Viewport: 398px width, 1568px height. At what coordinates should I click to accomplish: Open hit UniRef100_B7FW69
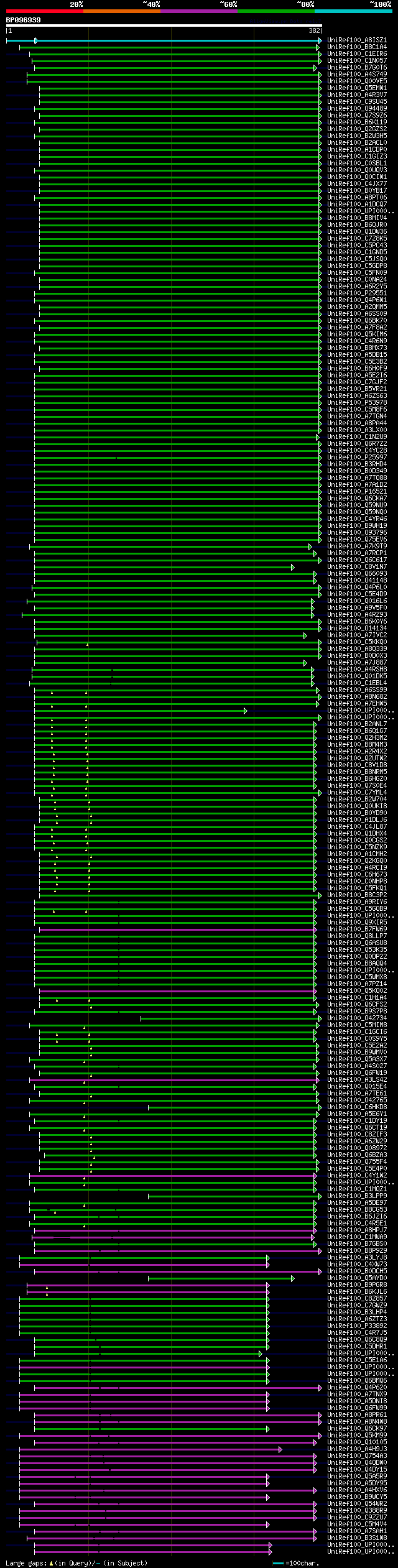pyautogui.click(x=357, y=929)
